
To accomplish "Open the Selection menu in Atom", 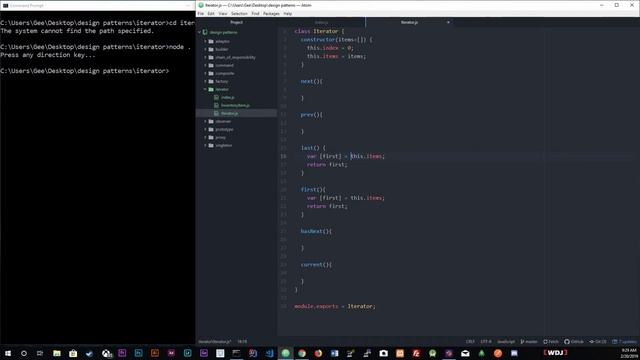I will click(x=239, y=13).
